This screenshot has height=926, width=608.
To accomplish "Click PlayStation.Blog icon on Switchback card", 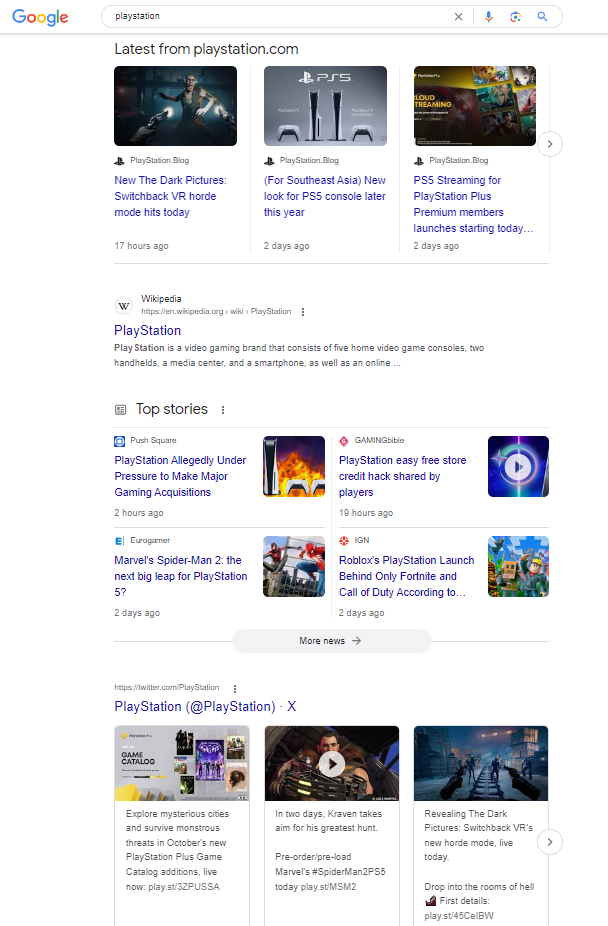I will tap(119, 161).
